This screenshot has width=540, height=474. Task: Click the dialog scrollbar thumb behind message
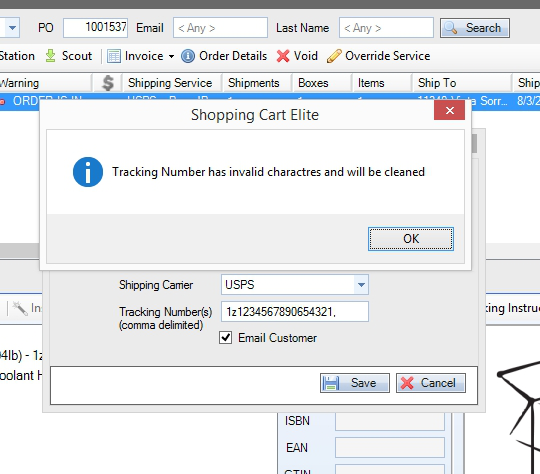pyautogui.click(x=474, y=143)
